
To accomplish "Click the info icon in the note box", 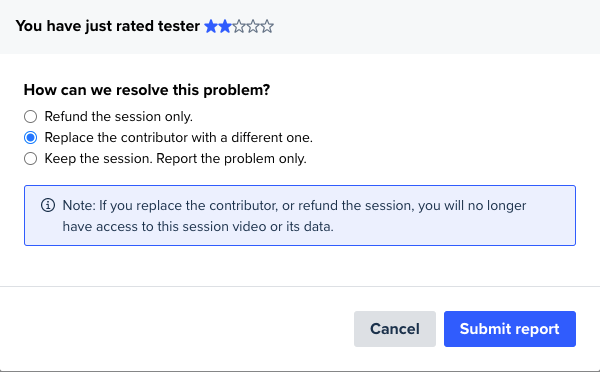I will click(48, 205).
